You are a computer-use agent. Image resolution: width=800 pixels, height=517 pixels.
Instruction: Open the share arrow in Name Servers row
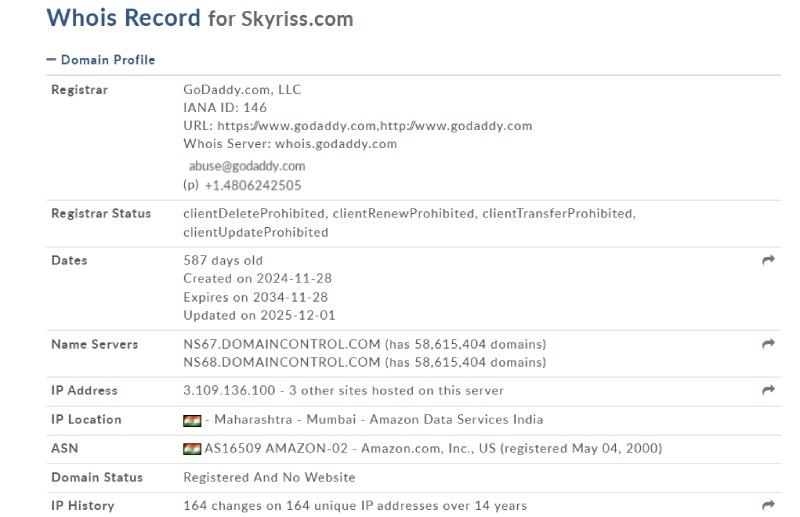(768, 344)
